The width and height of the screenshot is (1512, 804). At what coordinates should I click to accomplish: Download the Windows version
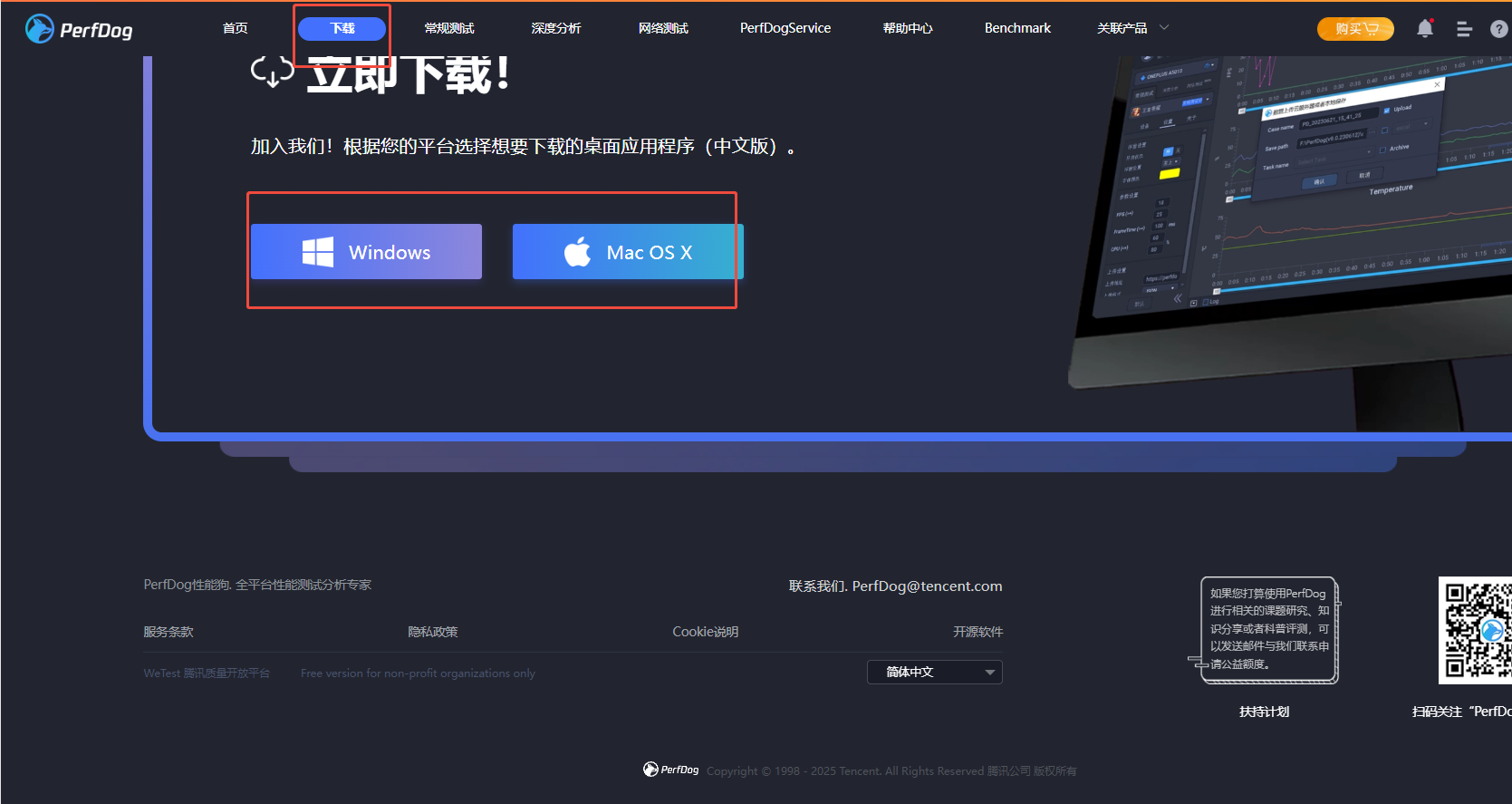(366, 252)
